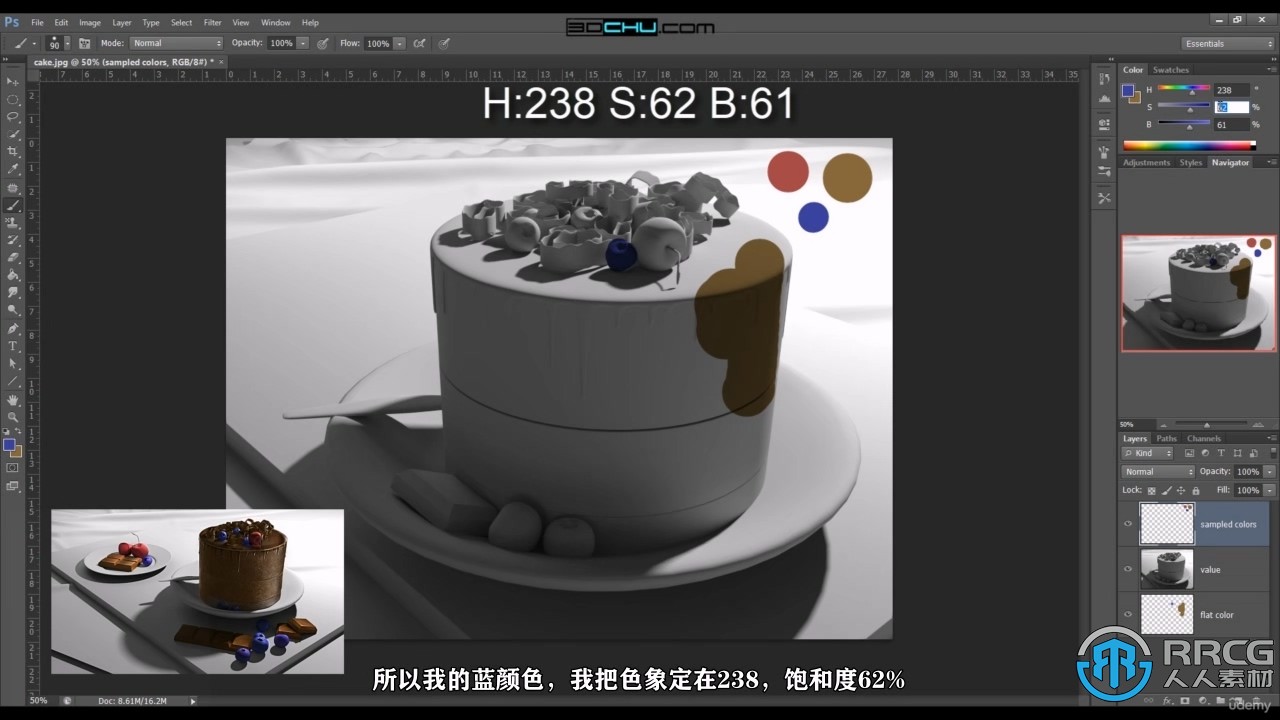Screen dimensions: 1280x720
Task: Toggle the Brush panel in options bar
Action: [x=84, y=43]
